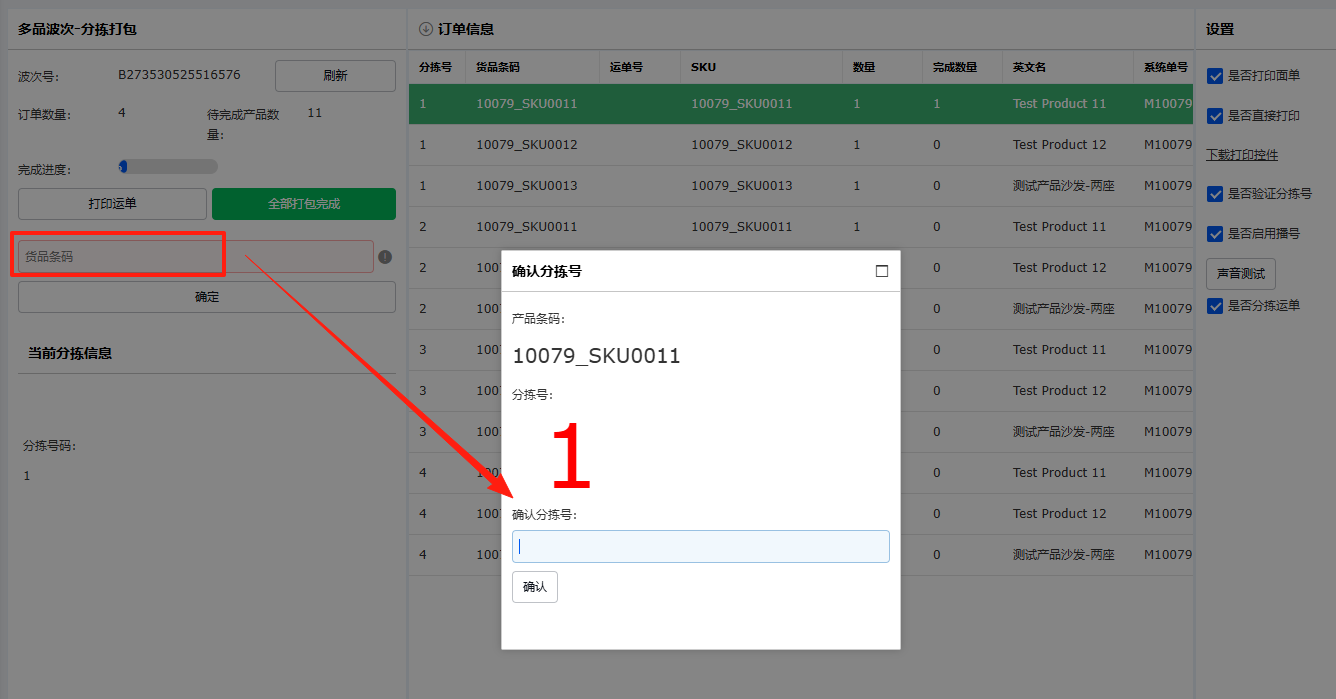
Task: Click the SKU column header
Action: [703, 67]
